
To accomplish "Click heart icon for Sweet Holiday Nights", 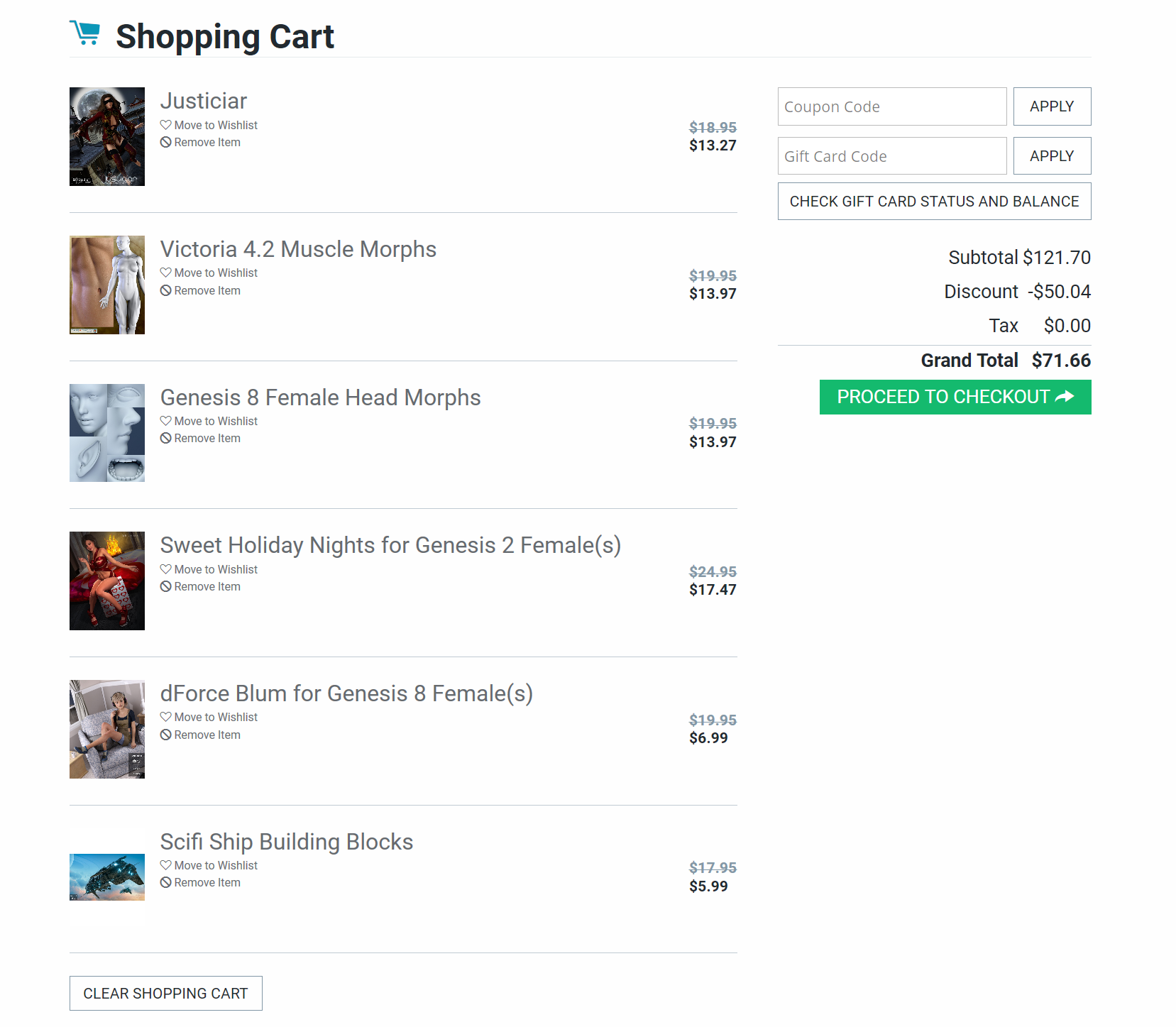I will pyautogui.click(x=165, y=569).
